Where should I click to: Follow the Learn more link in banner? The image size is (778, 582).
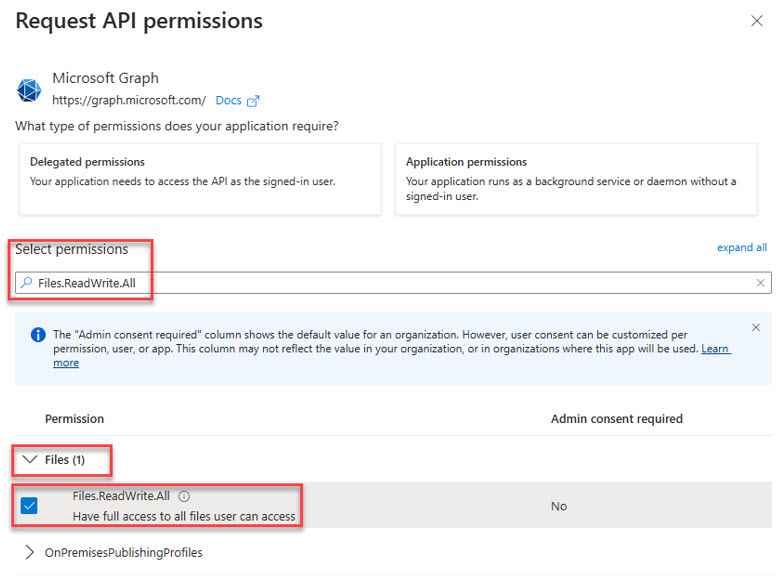(x=392, y=356)
